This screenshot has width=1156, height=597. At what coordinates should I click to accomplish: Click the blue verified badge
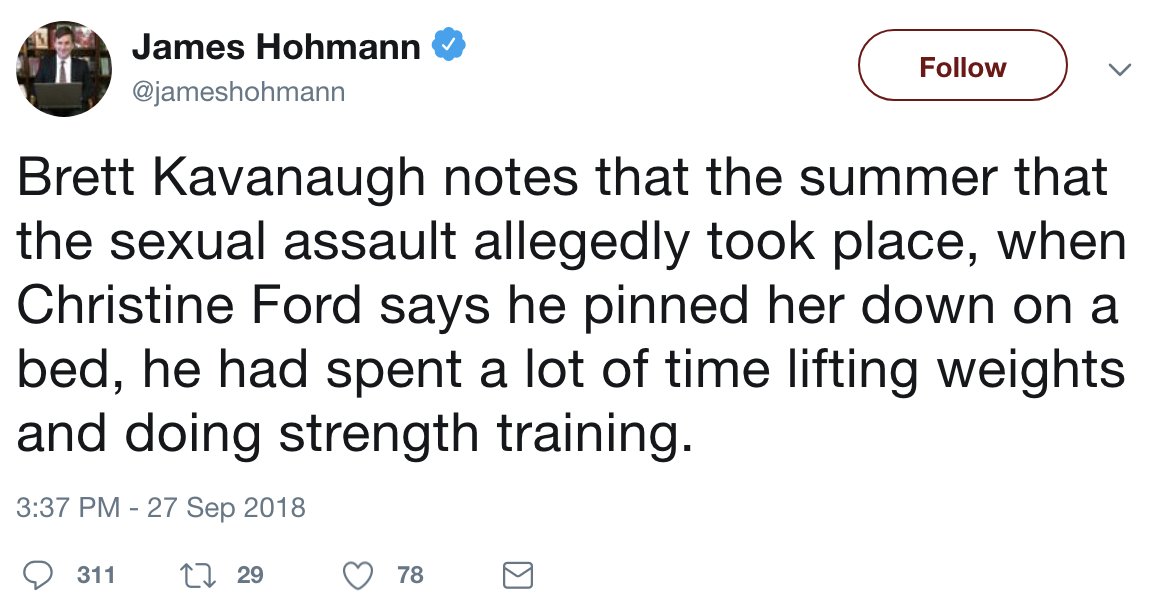[x=448, y=46]
